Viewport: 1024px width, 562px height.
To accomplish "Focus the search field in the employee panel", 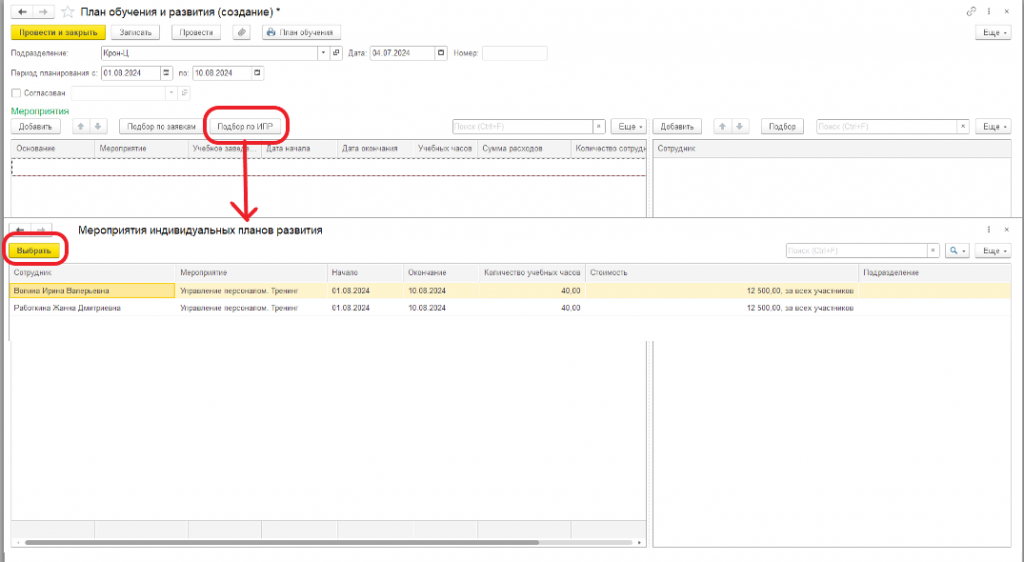I will click(887, 127).
